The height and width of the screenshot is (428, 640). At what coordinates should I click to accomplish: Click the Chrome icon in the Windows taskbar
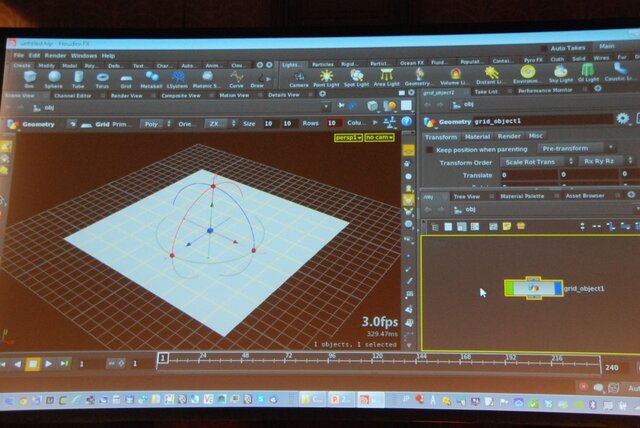point(23,401)
